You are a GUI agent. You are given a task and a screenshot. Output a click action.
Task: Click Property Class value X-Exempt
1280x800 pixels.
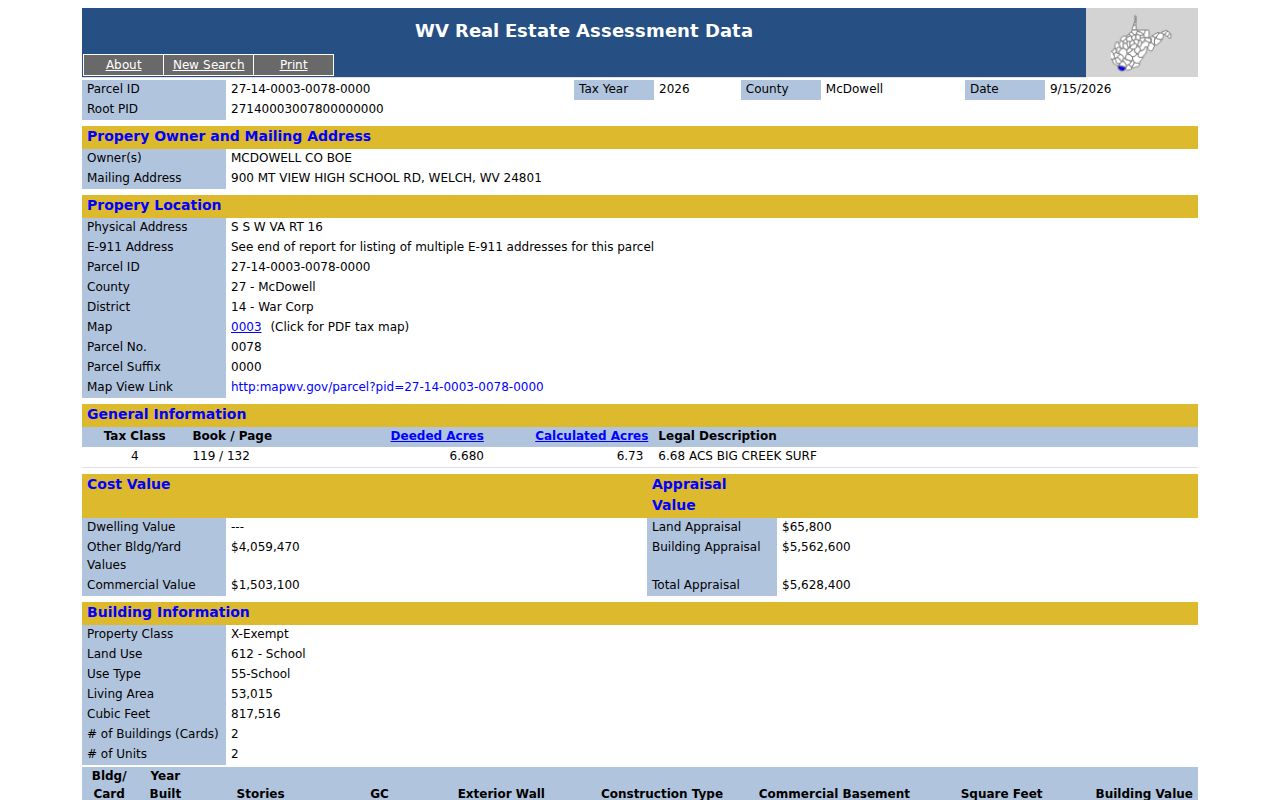(260, 634)
